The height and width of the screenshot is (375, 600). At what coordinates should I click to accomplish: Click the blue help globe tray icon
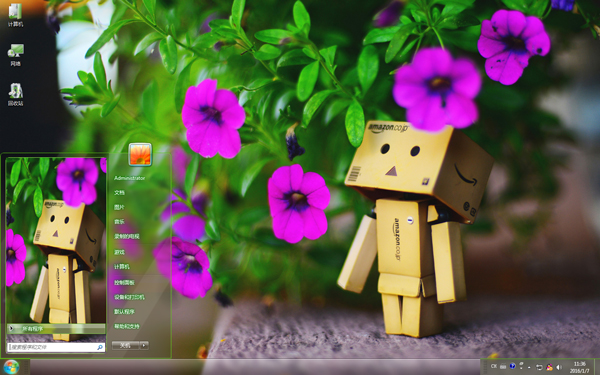[513, 367]
